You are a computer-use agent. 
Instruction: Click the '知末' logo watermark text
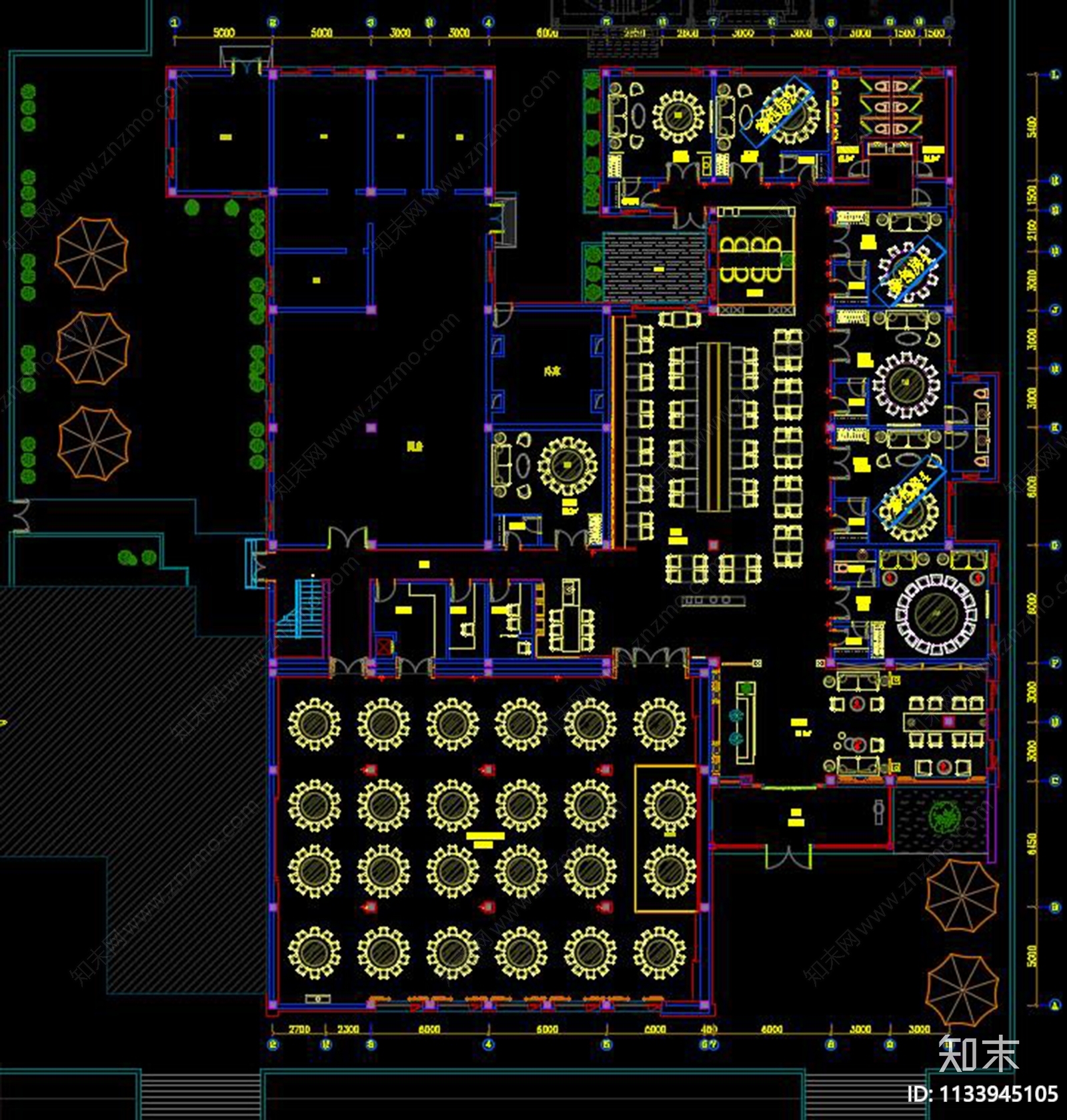tap(978, 1054)
